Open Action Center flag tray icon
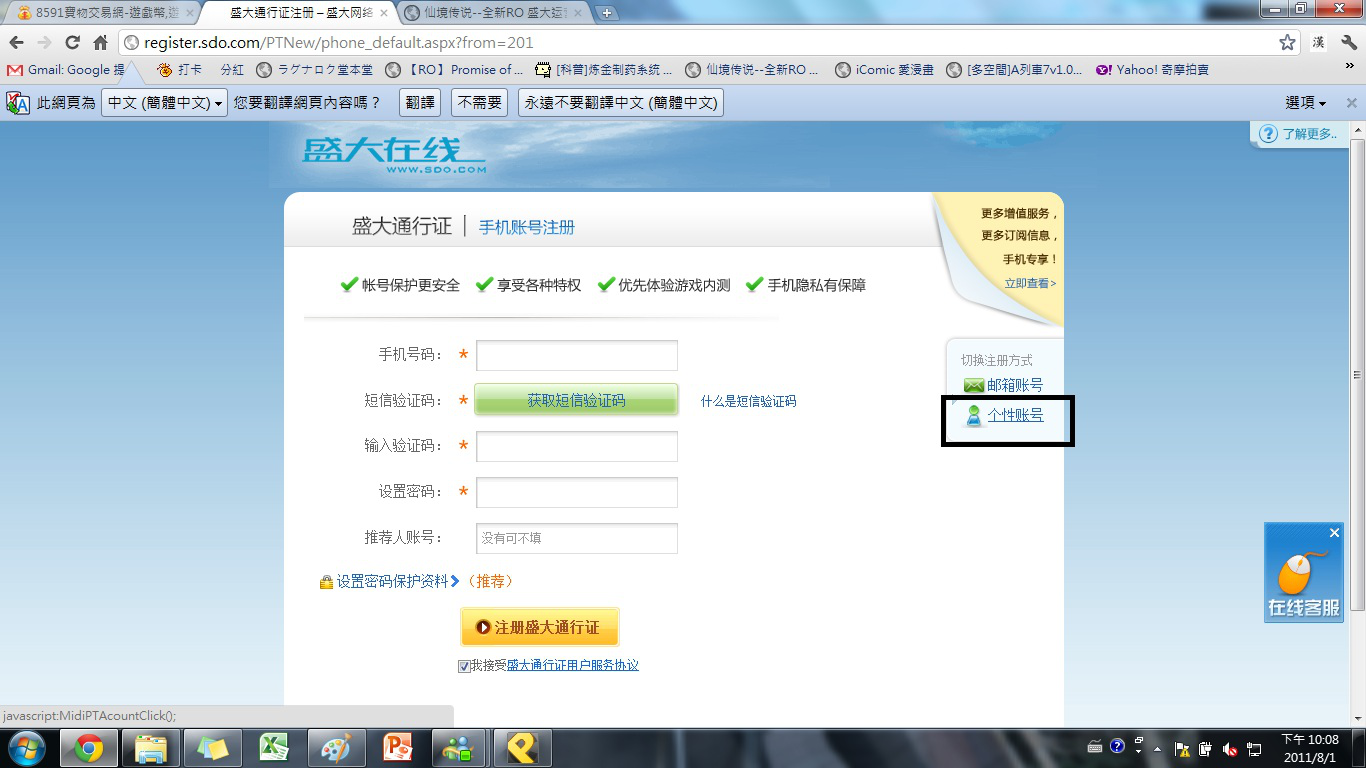Viewport: 1366px width, 768px height. tap(1181, 748)
